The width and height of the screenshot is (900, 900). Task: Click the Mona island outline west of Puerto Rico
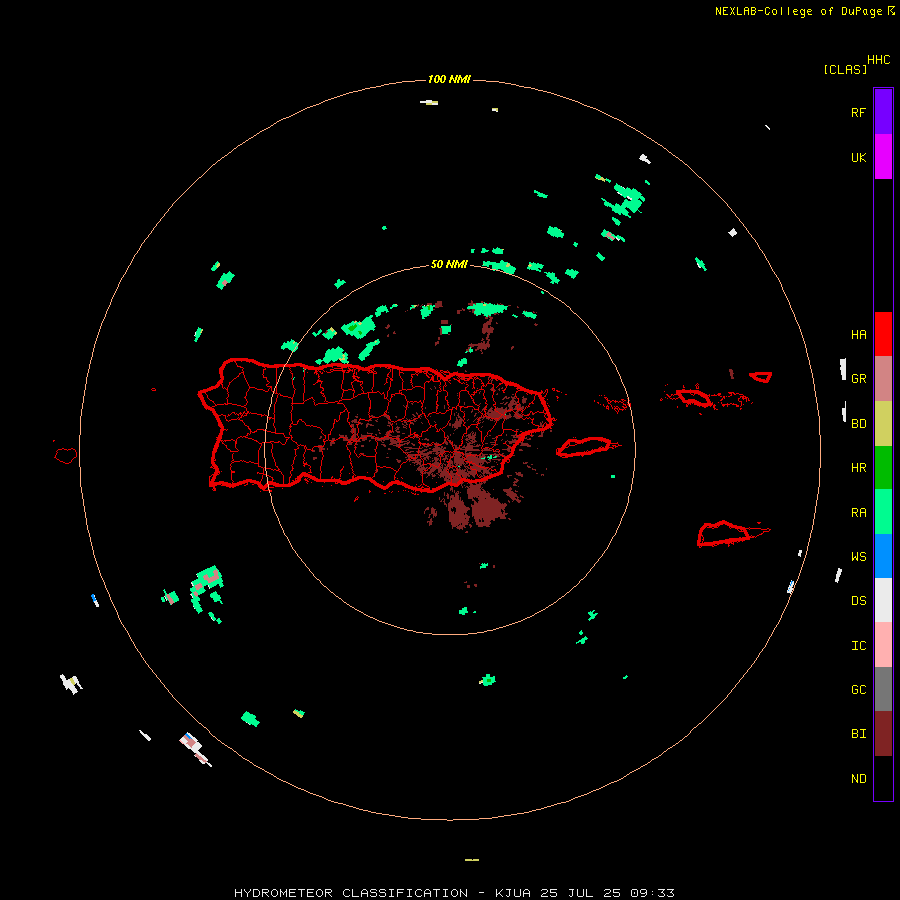click(x=65, y=455)
